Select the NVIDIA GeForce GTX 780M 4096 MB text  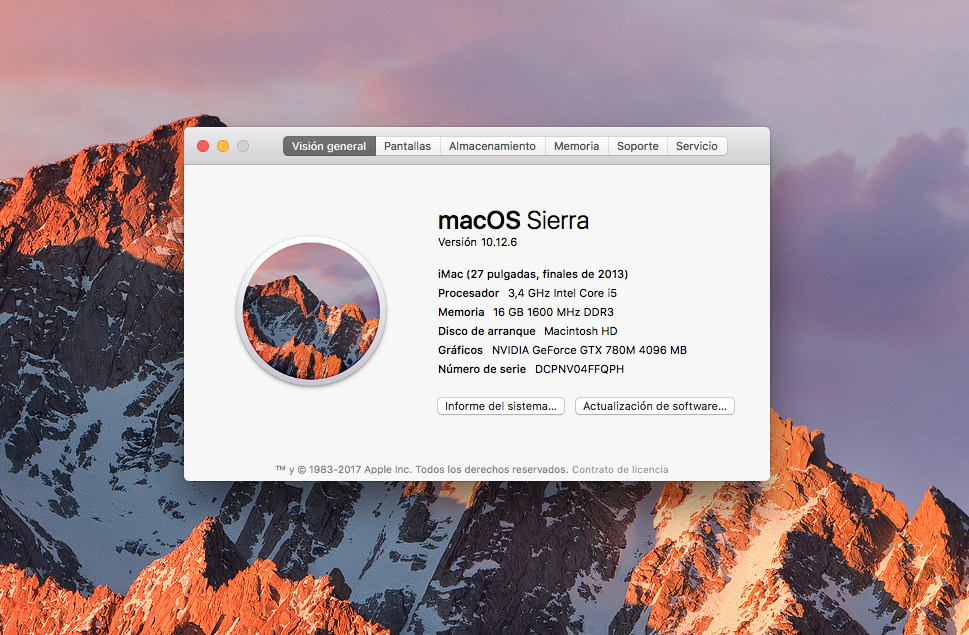click(x=589, y=350)
